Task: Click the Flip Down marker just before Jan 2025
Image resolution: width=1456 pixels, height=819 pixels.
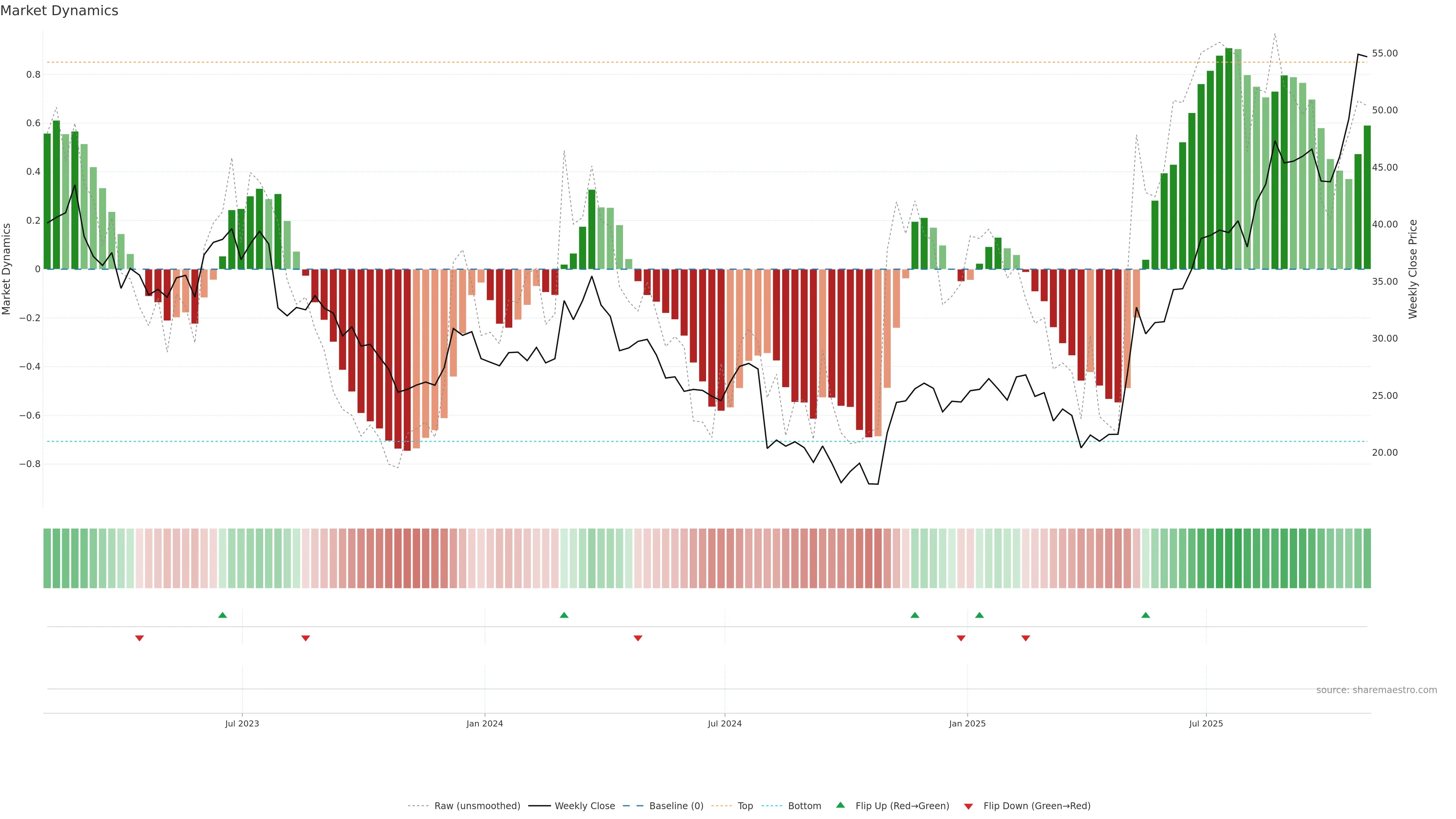Action: point(961,638)
